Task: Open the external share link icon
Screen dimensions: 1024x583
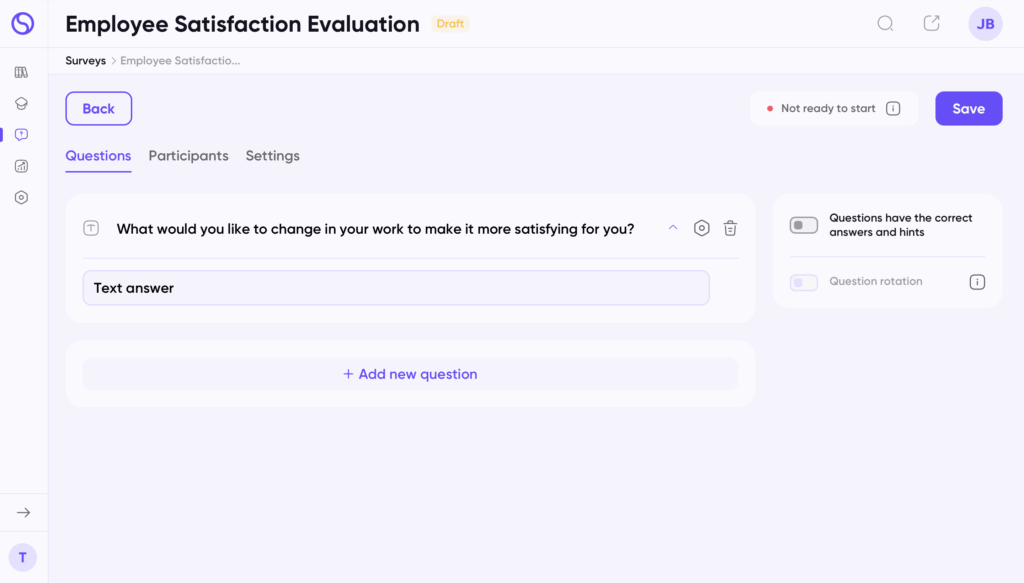Action: point(931,24)
